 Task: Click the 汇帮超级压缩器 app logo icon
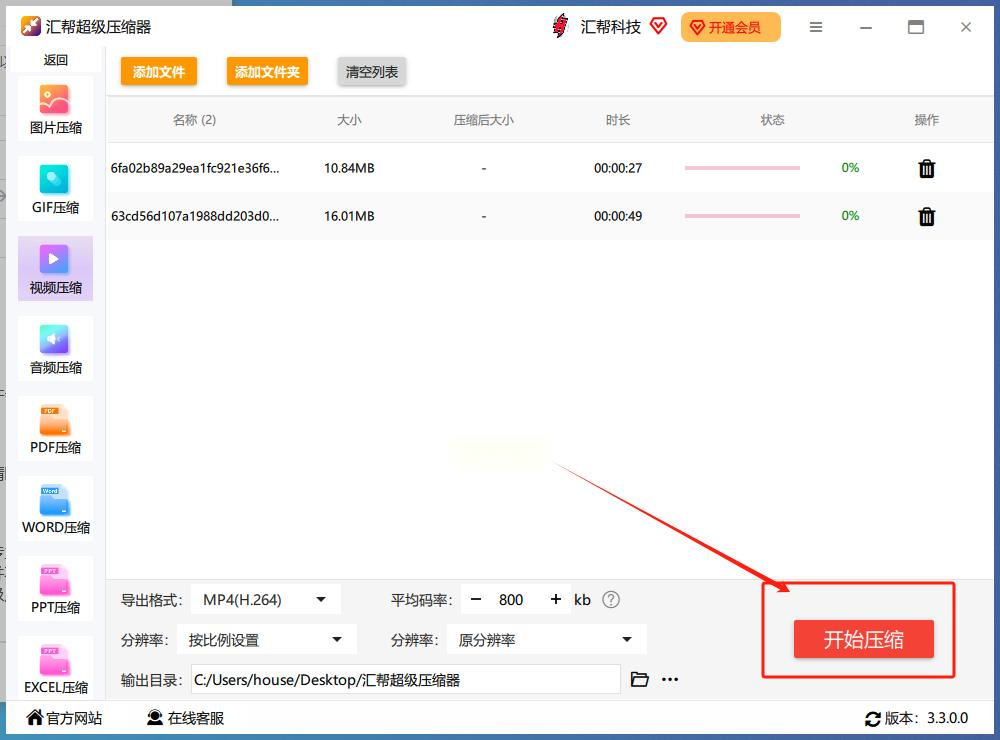click(x=30, y=26)
